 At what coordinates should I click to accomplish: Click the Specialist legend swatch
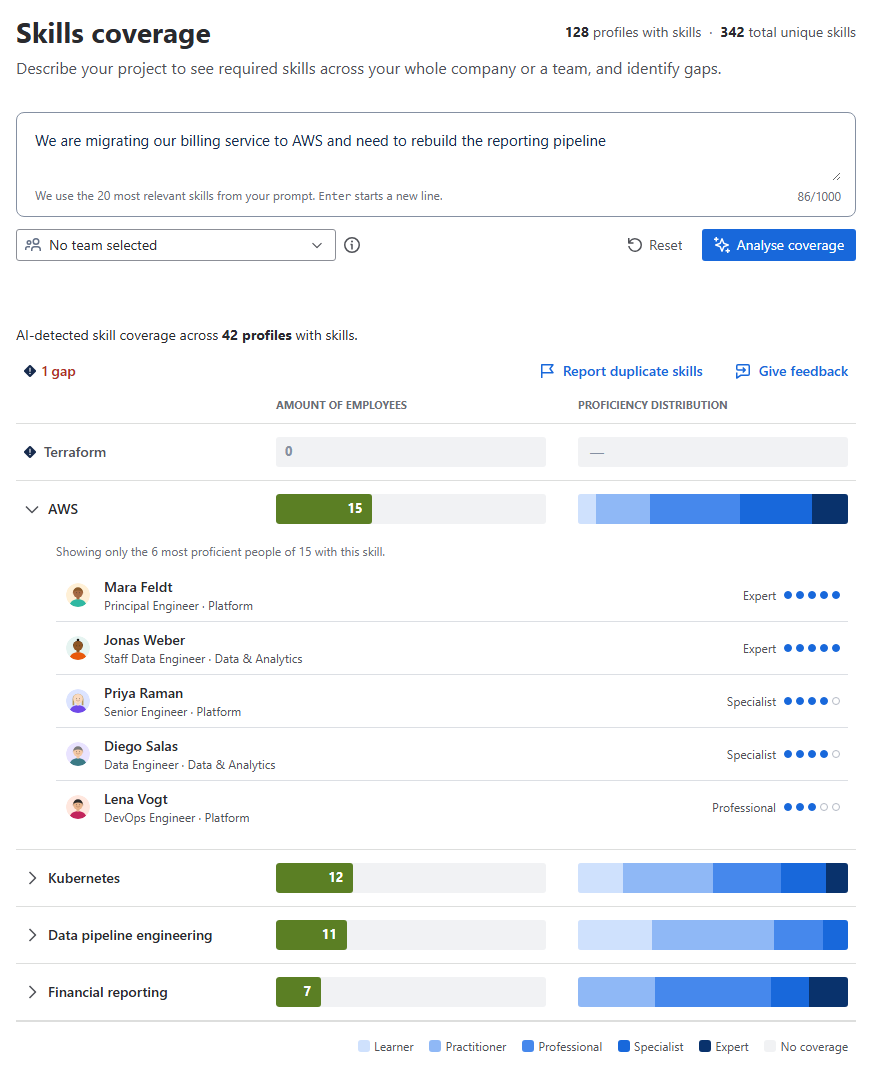(623, 1046)
